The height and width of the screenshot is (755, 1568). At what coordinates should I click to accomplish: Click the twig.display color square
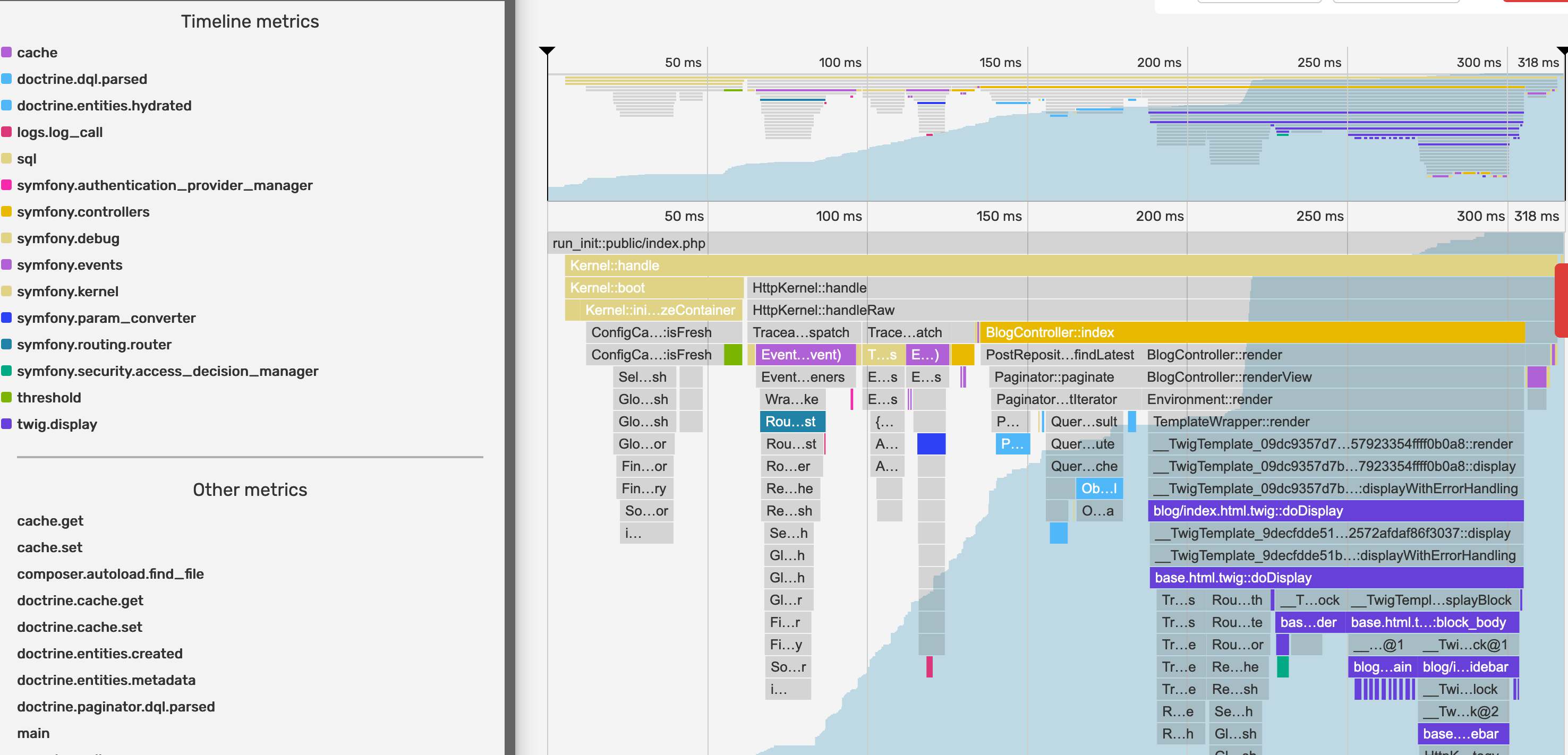tap(7, 424)
